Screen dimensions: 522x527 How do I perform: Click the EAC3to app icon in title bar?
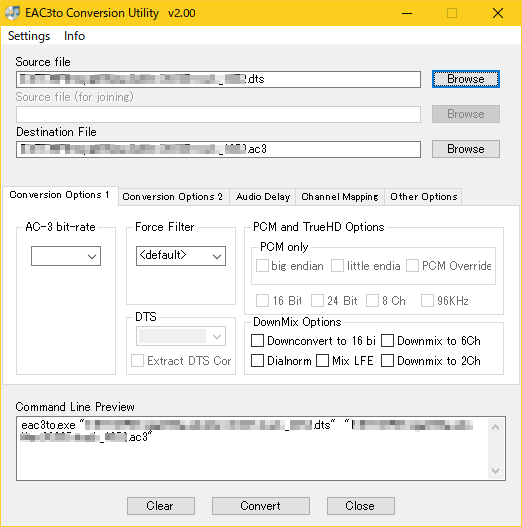click(x=12, y=13)
